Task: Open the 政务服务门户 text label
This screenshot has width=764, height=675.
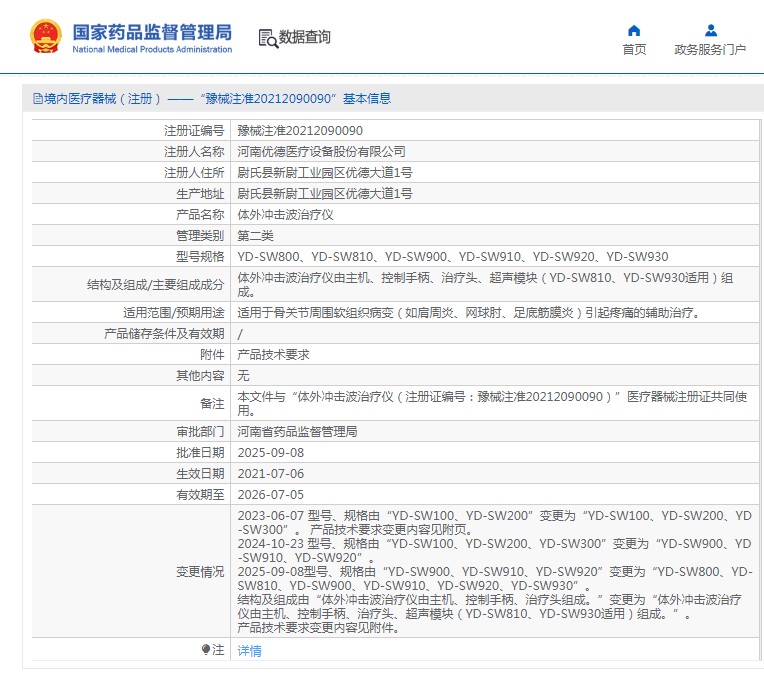Action: (710, 50)
